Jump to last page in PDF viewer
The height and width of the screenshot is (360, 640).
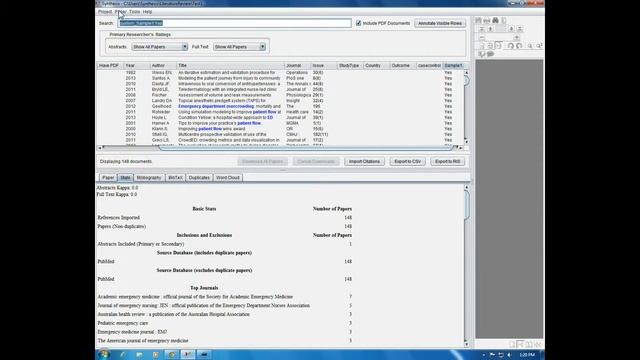click(x=520, y=29)
